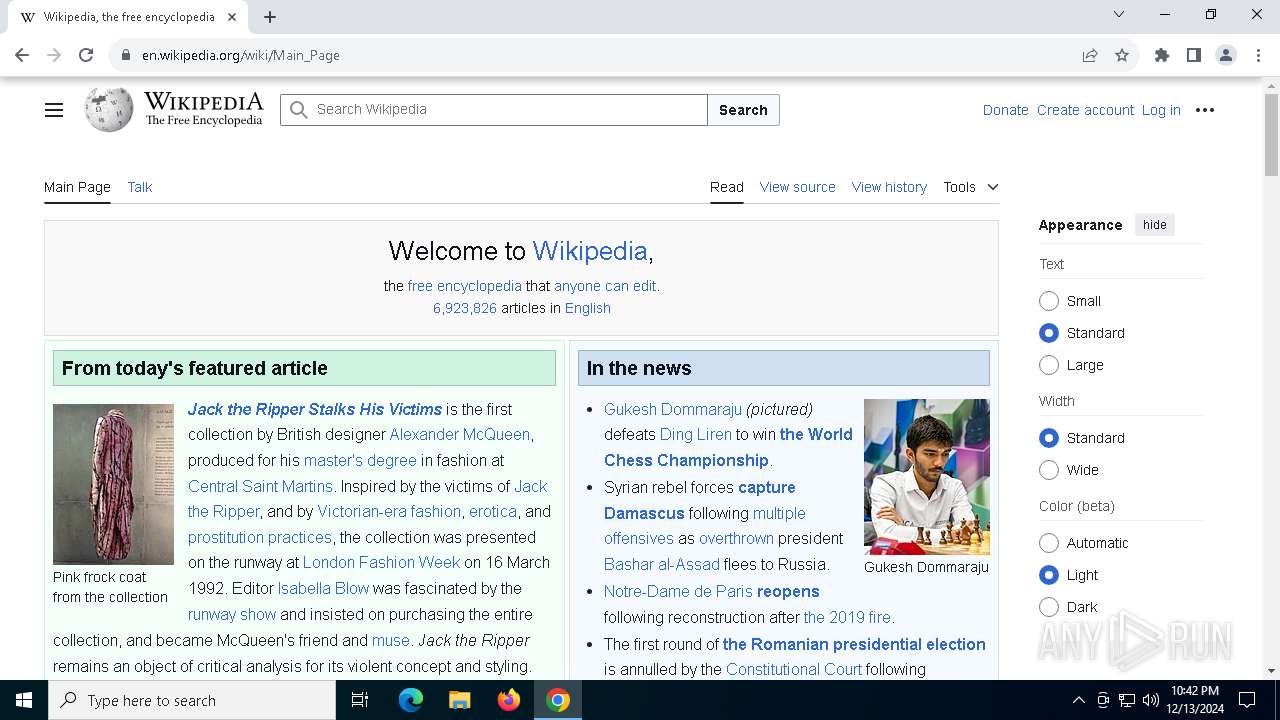Open a new tab with the plus icon
This screenshot has width=1280, height=720.
(270, 17)
